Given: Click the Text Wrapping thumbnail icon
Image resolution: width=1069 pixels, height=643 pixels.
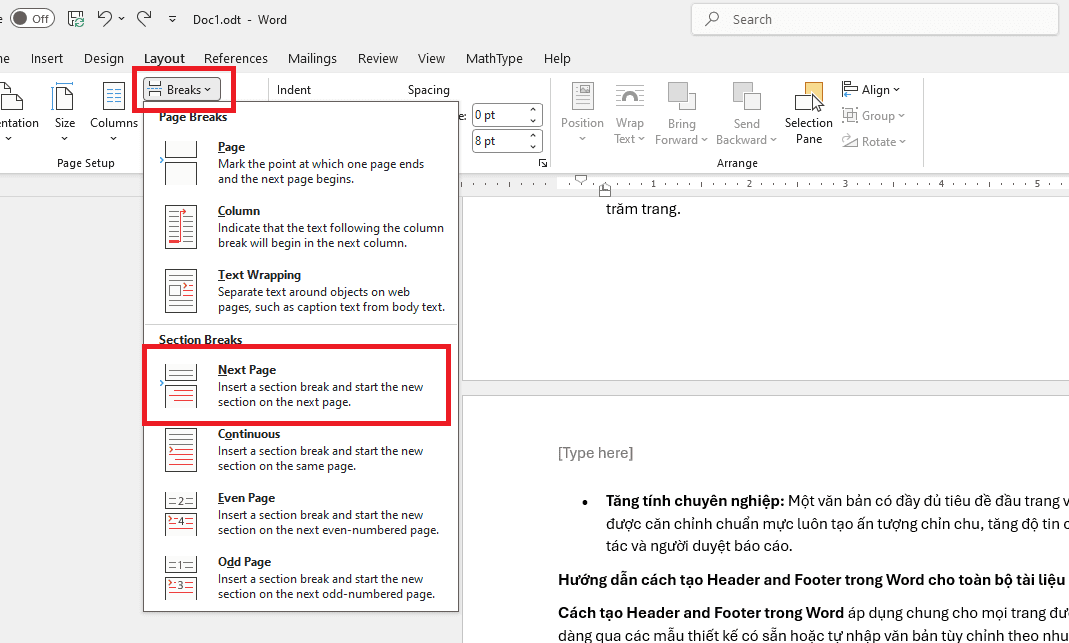Looking at the screenshot, I should pyautogui.click(x=181, y=290).
